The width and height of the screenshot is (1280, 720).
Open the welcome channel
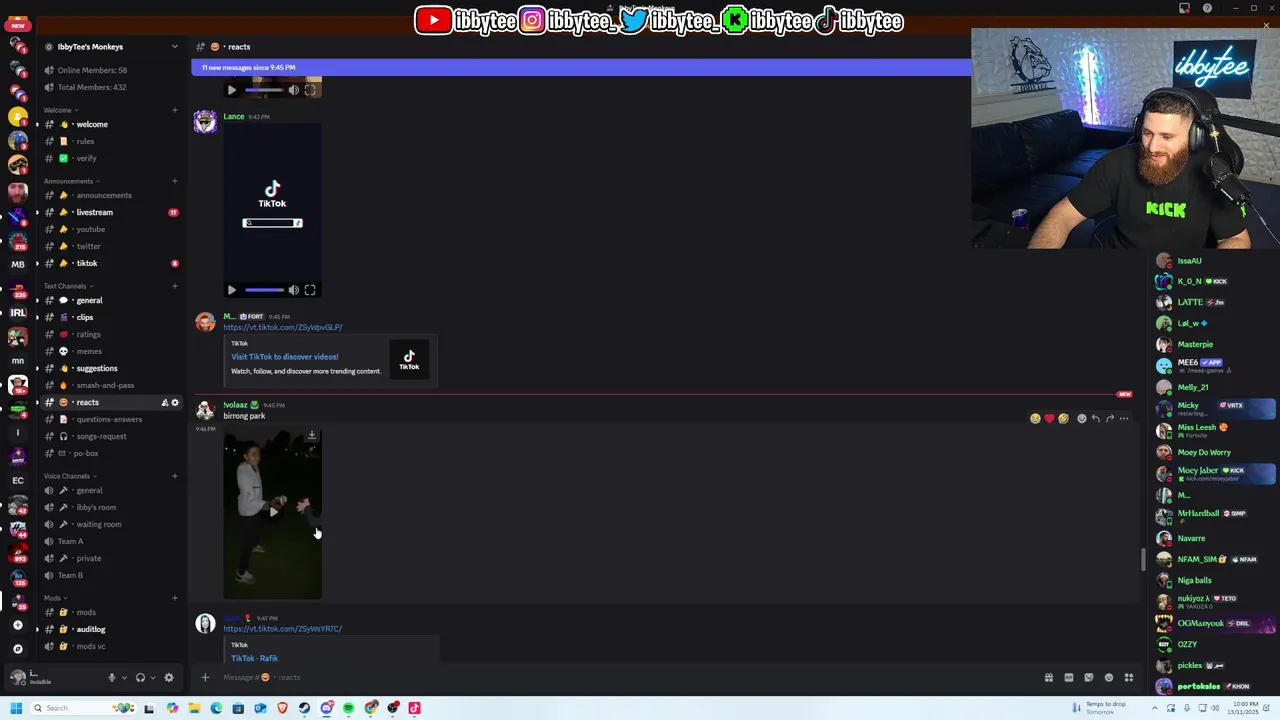point(110,124)
